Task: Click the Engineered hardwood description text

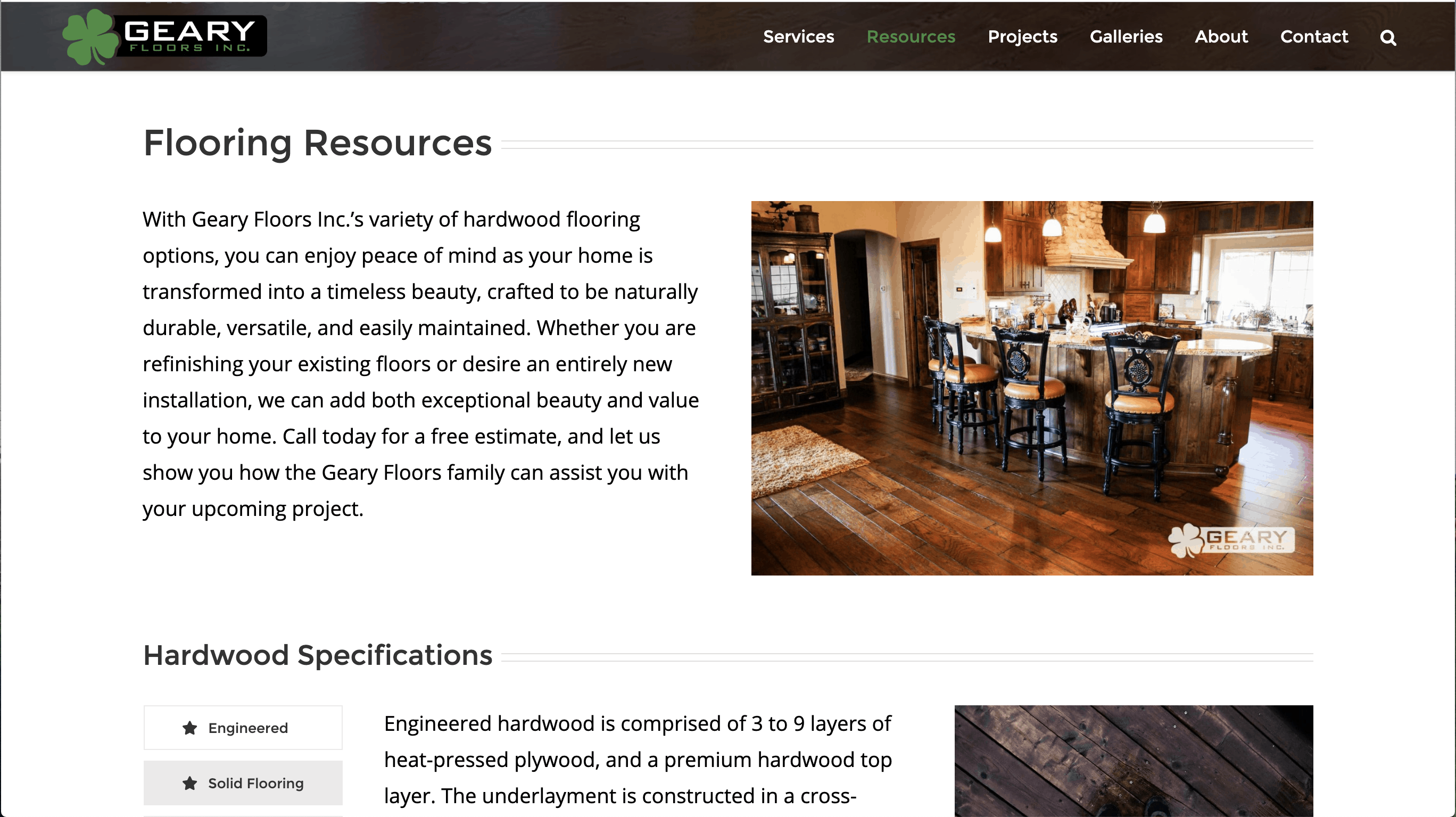Action: coord(638,760)
